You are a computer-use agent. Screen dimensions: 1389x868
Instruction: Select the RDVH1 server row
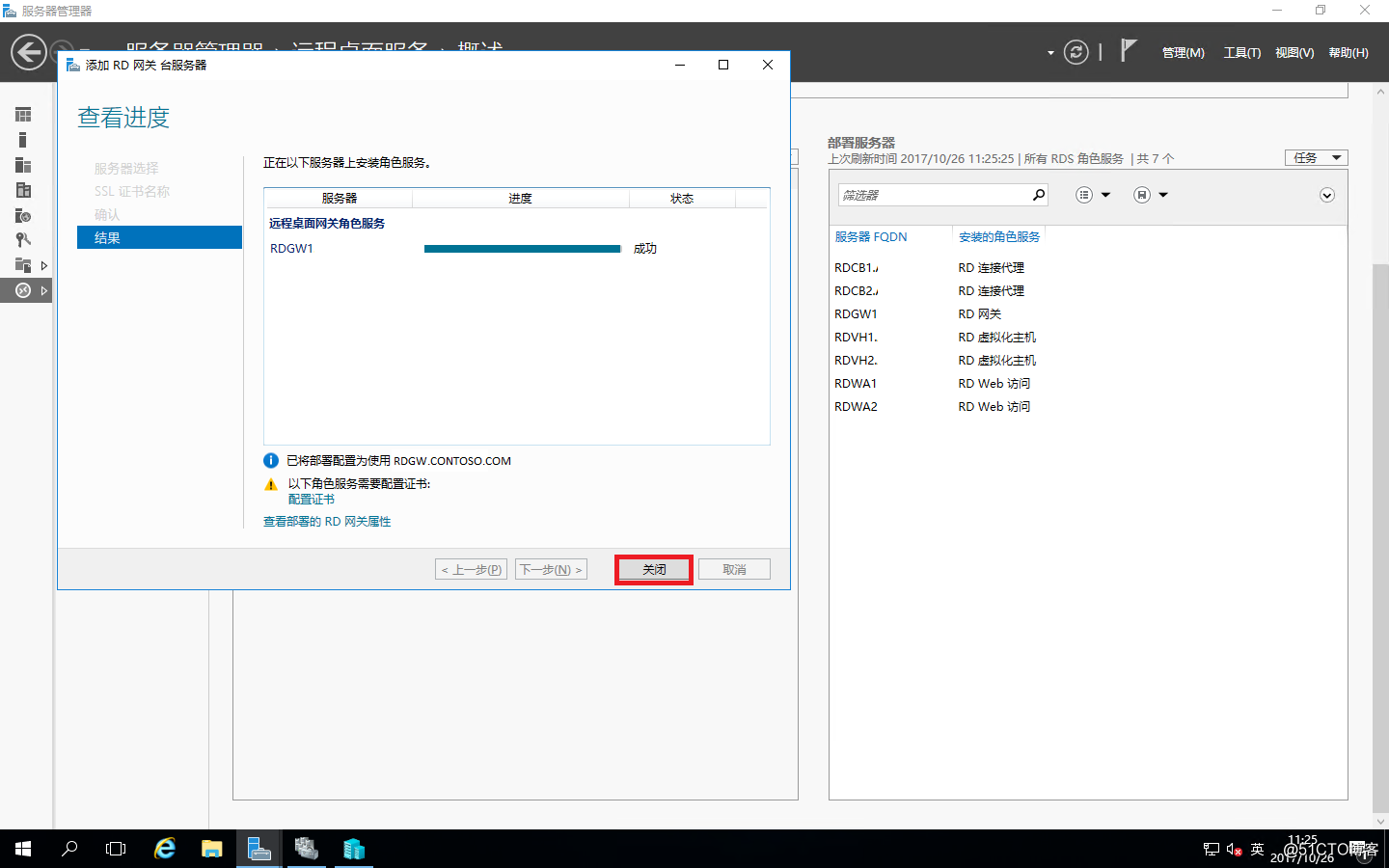(1087, 338)
